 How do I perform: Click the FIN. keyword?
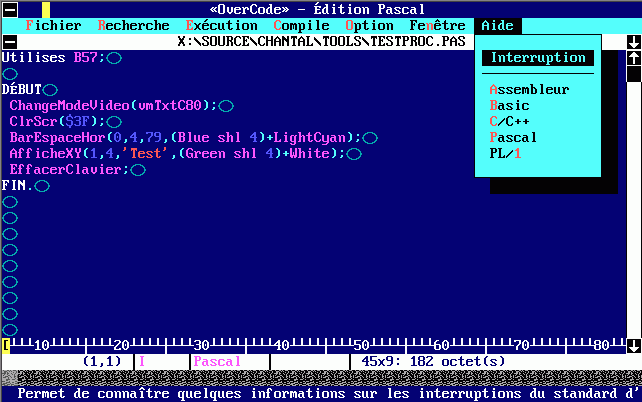click(18, 185)
